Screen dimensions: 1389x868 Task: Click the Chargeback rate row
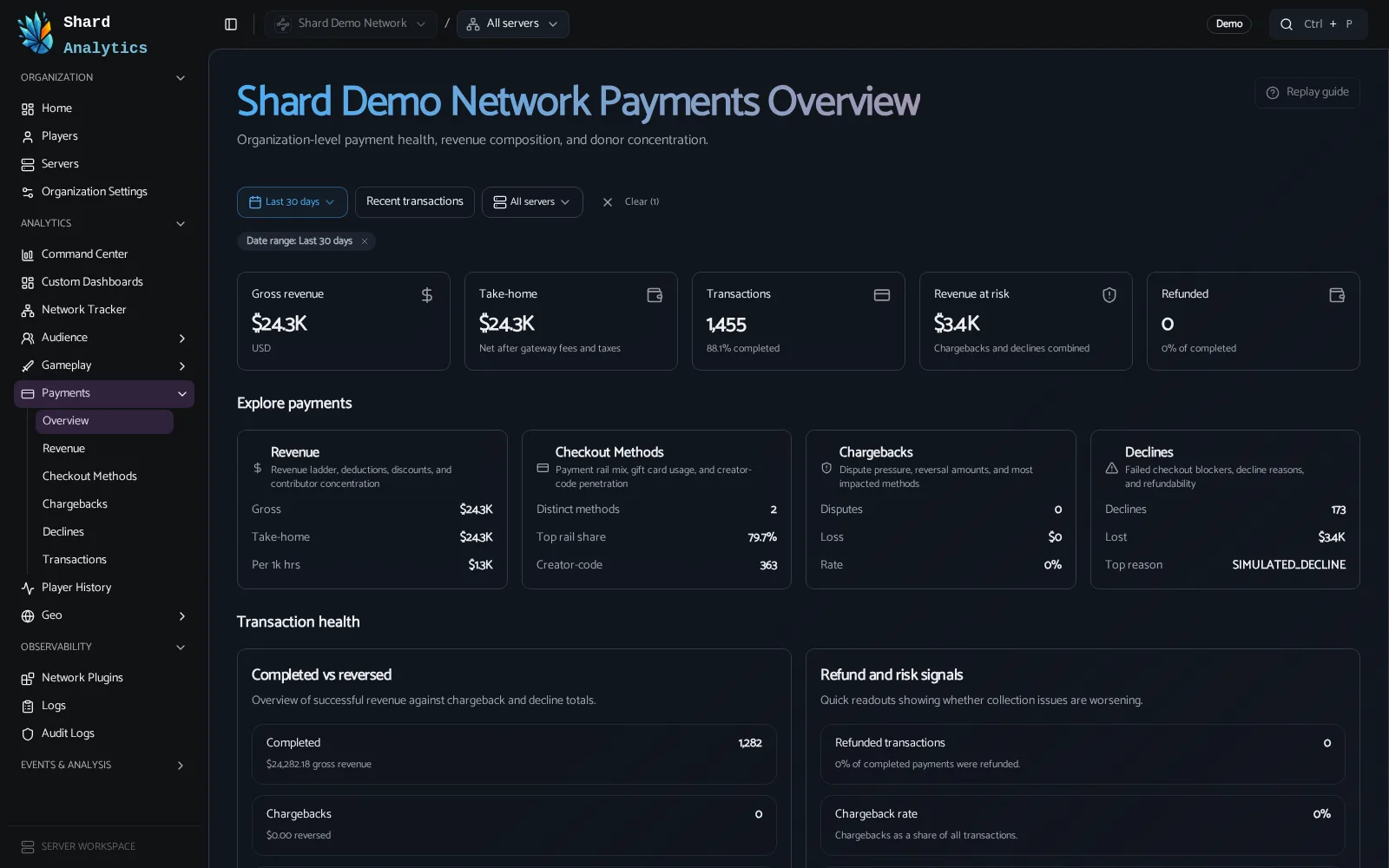(1083, 825)
